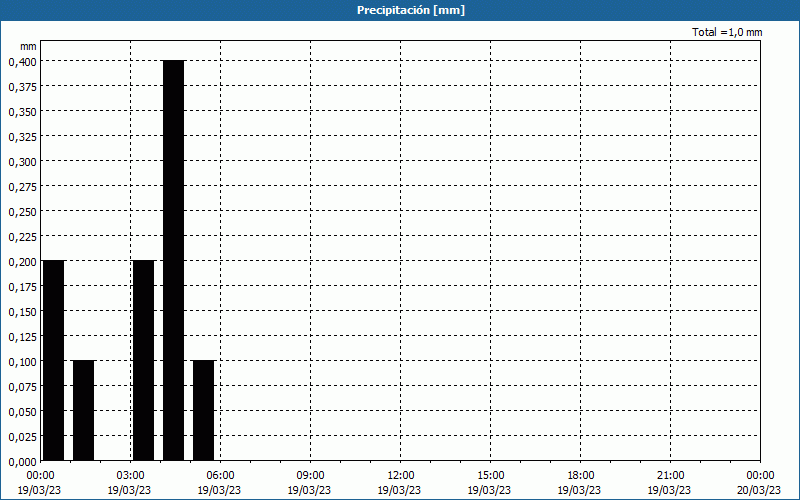The image size is (800, 500).
Task: Click the 0,275 y-axis label
Action: click(22, 187)
